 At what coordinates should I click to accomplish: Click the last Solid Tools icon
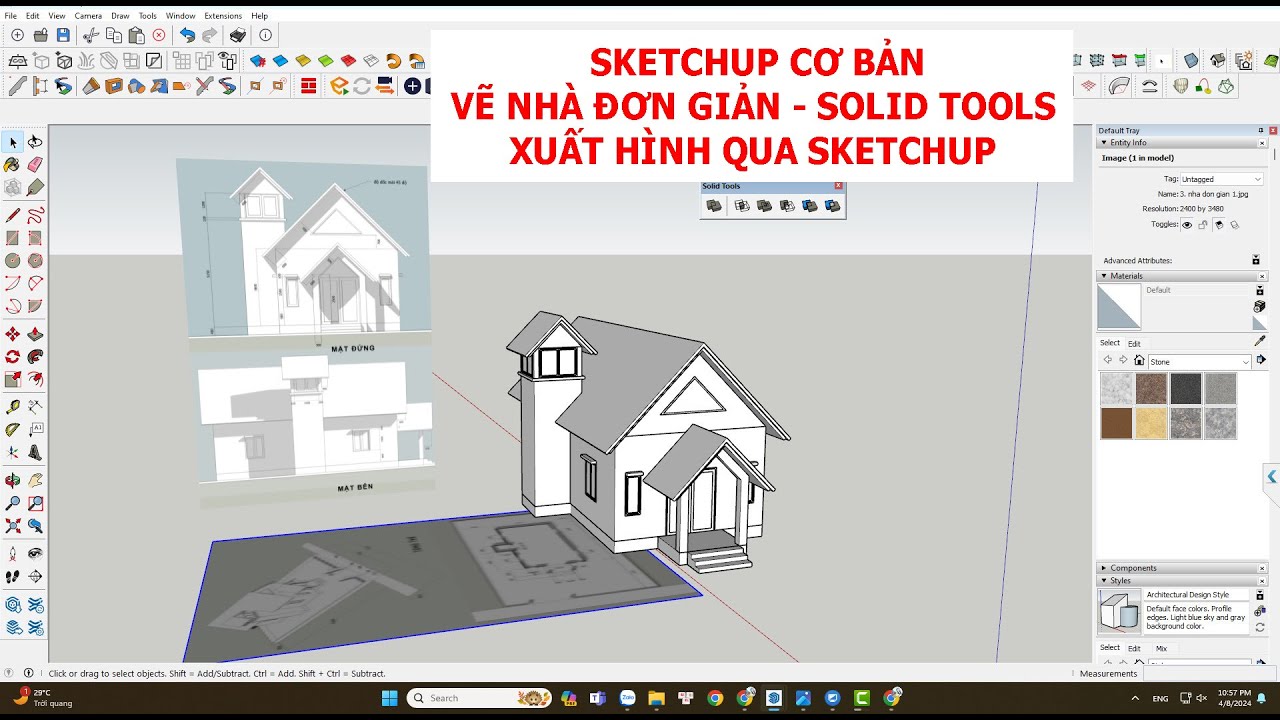(832, 206)
